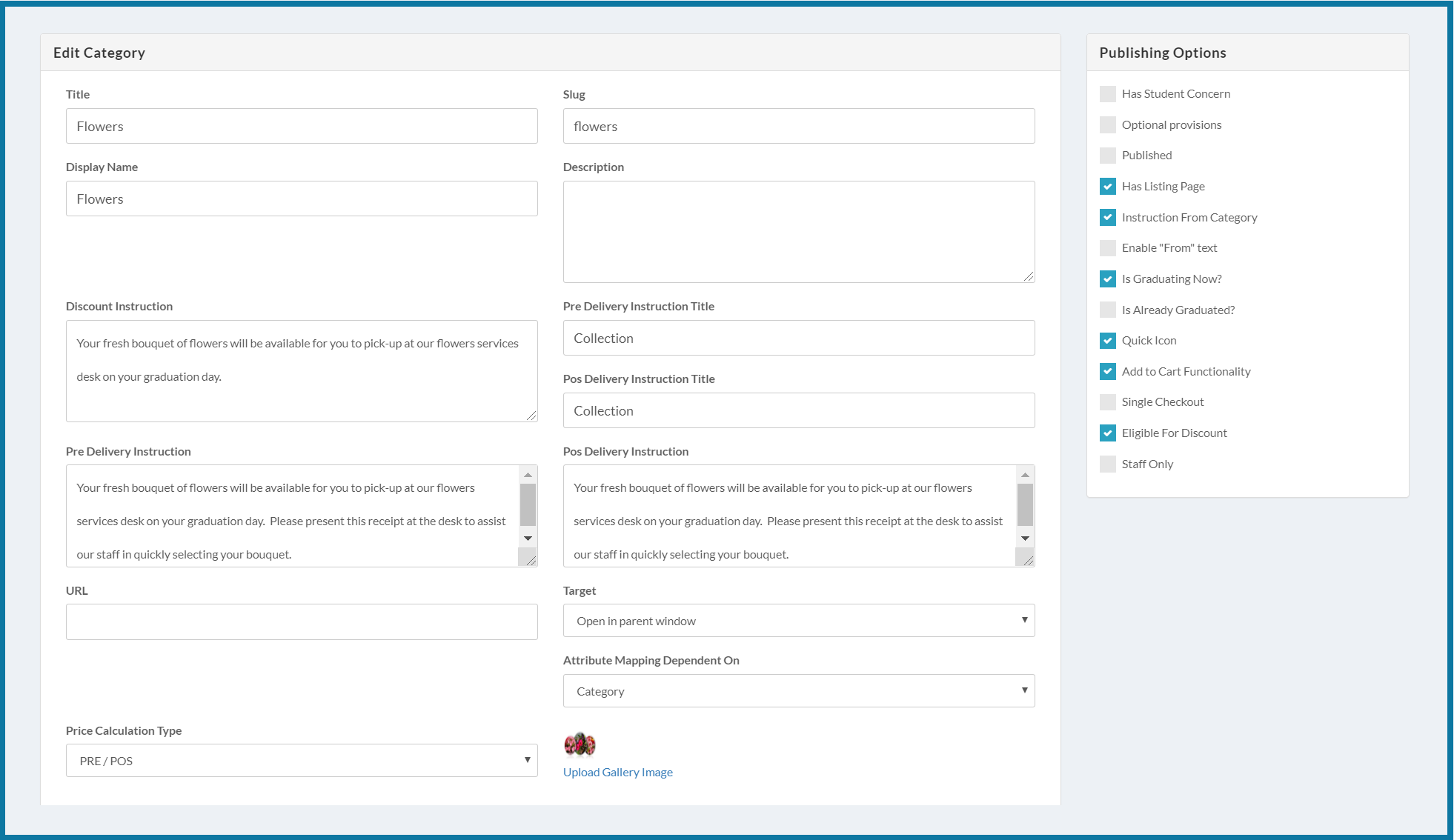Focus the Title input field
This screenshot has width=1454, height=840.
pos(302,126)
